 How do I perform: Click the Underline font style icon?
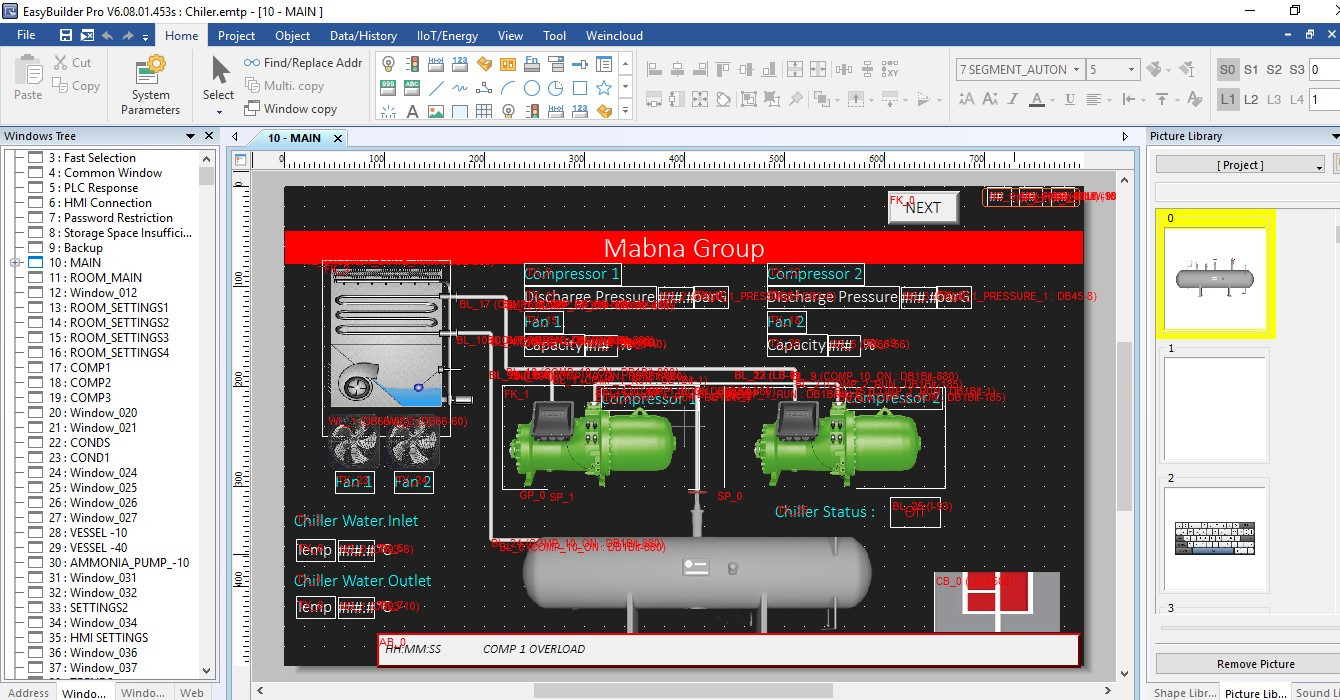[1070, 100]
